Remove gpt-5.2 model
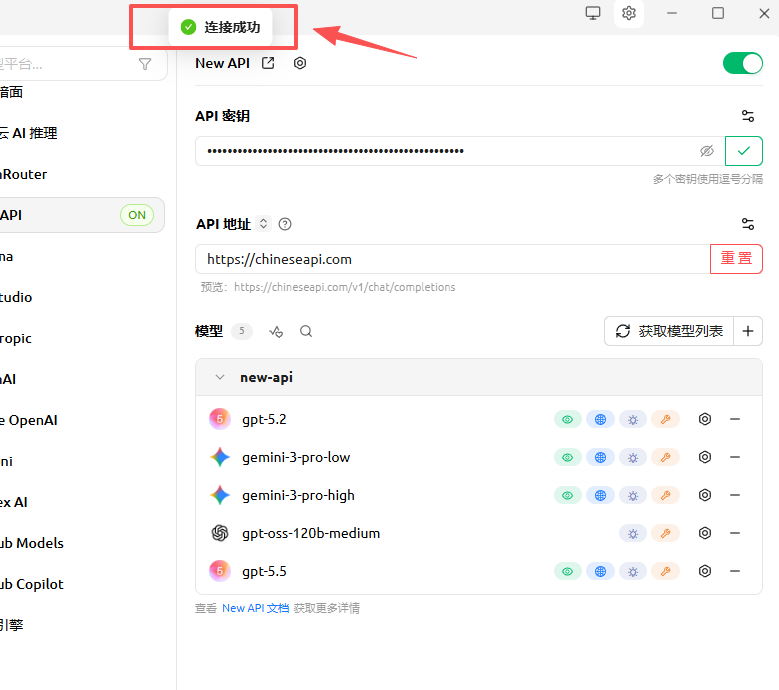 click(x=735, y=419)
